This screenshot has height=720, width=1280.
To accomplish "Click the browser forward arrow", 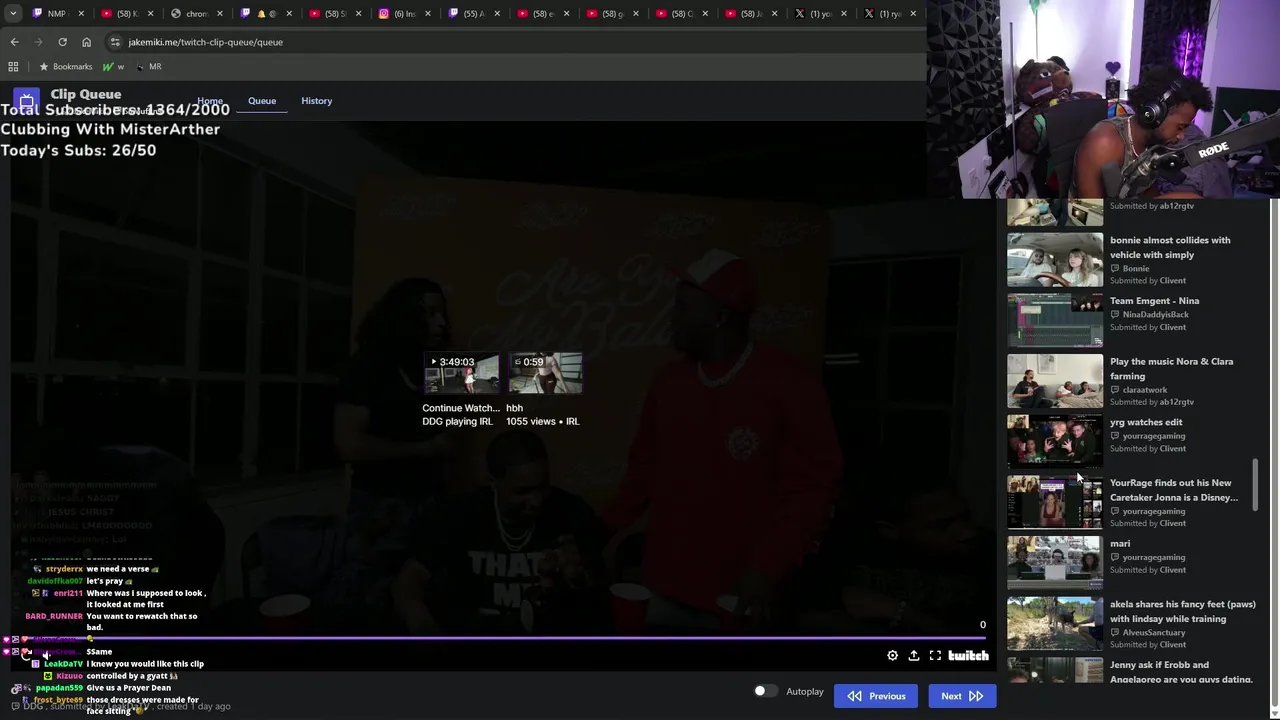I will (38, 42).
